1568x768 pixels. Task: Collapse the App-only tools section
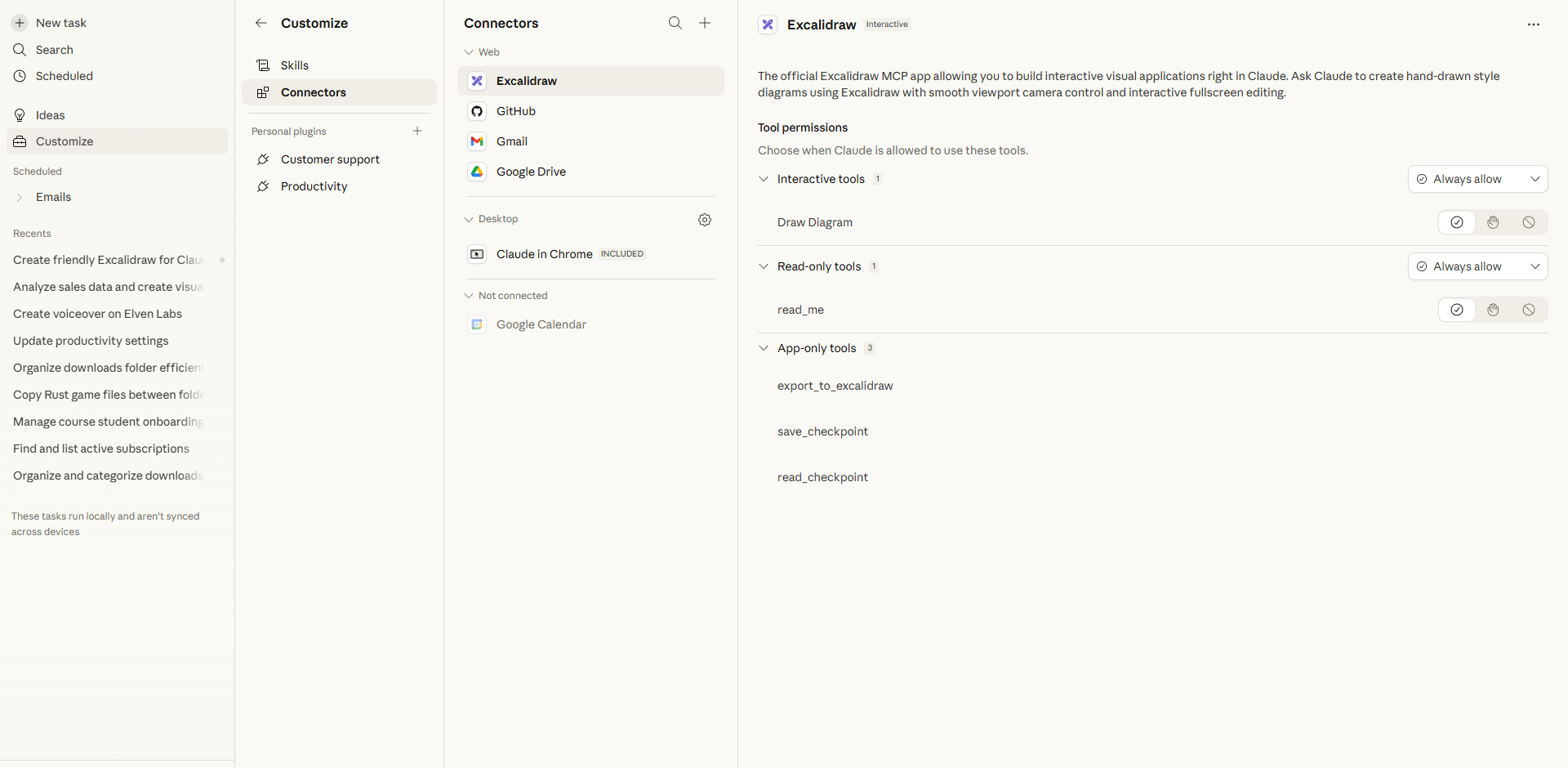[x=764, y=348]
